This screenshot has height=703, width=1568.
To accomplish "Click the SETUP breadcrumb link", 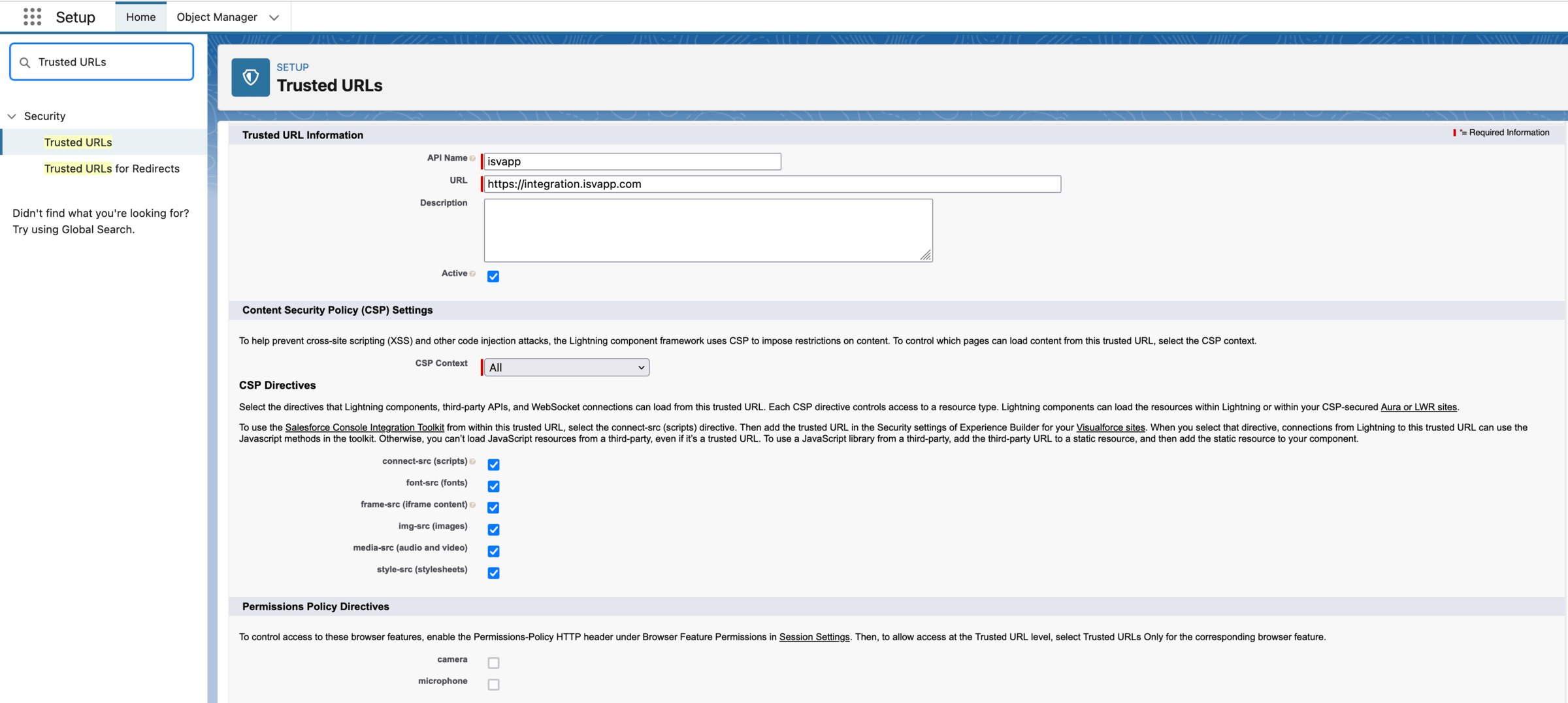I will 293,67.
